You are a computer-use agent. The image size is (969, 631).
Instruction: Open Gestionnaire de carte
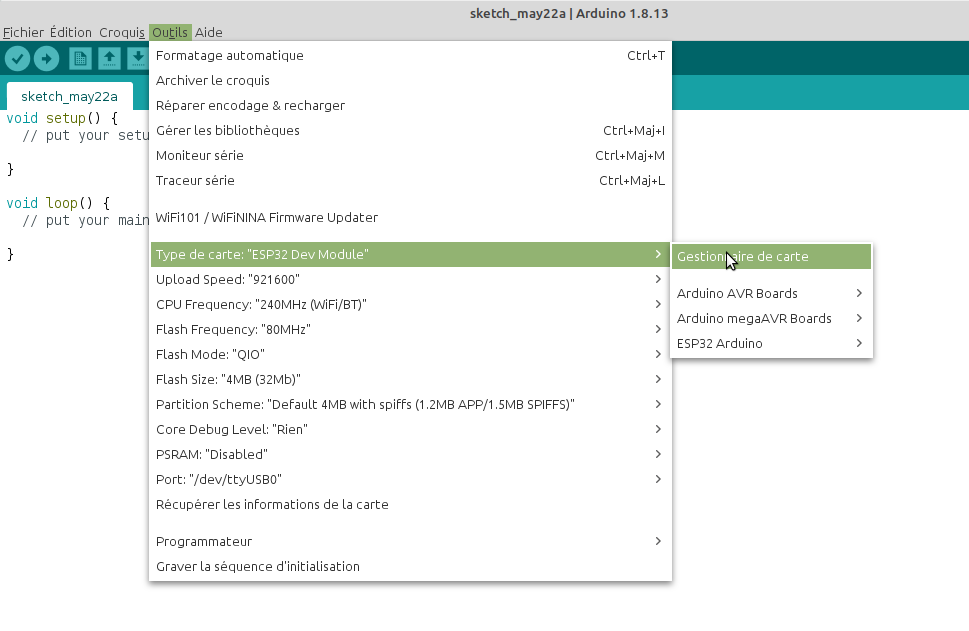(771, 256)
